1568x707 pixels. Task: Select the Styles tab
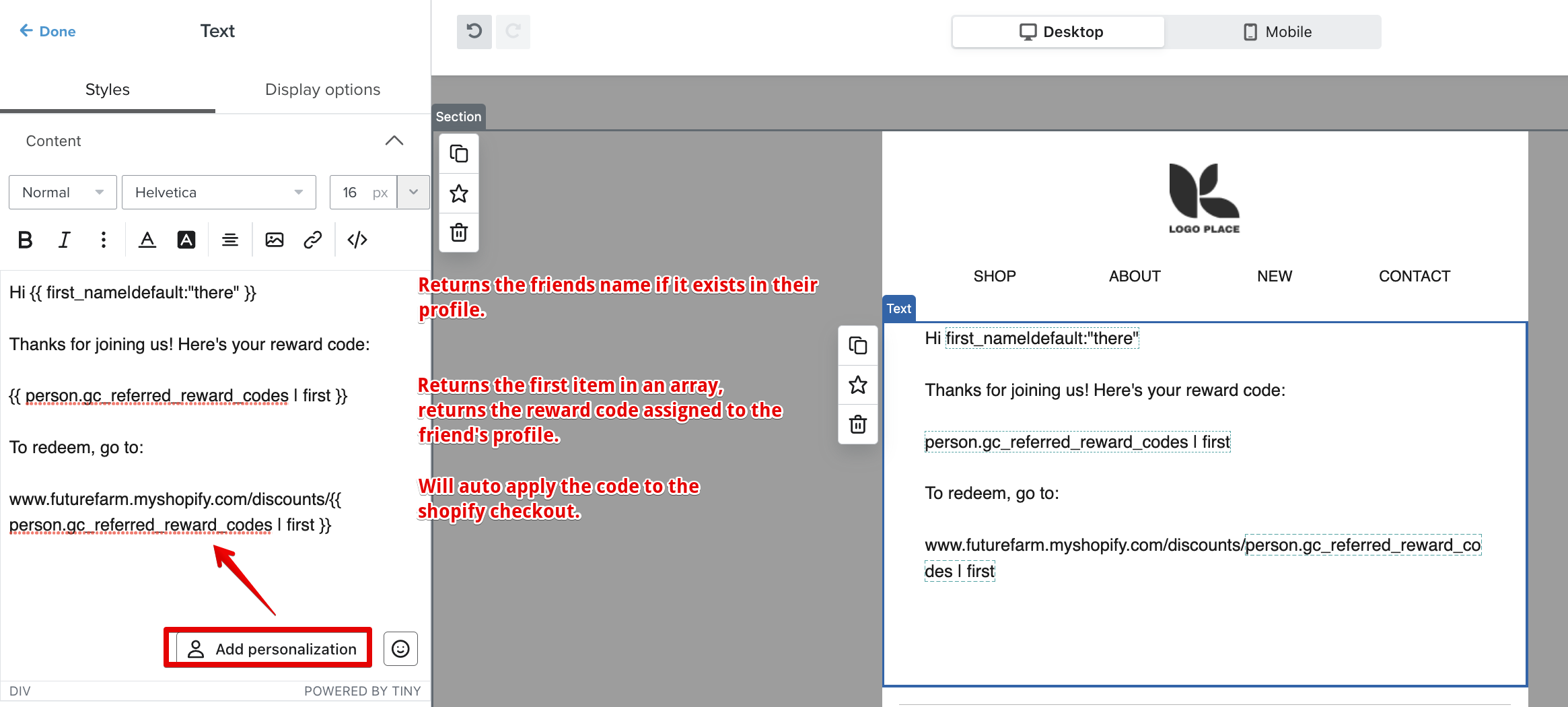(x=107, y=89)
